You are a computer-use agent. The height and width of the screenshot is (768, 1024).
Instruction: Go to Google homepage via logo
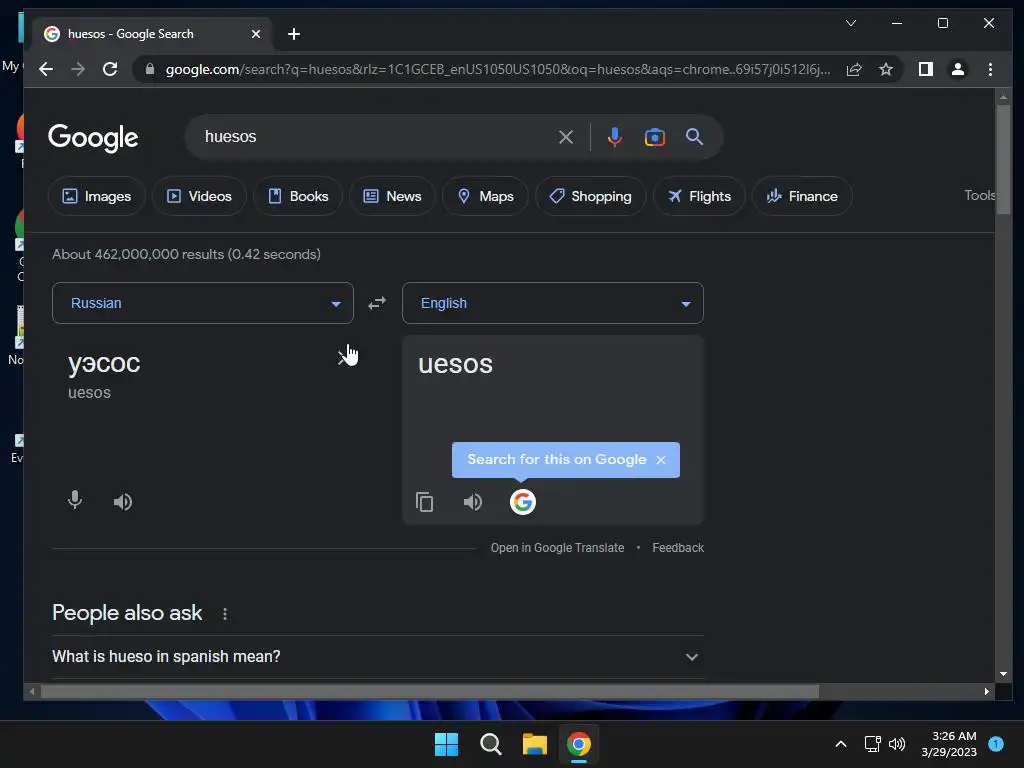coord(93,137)
